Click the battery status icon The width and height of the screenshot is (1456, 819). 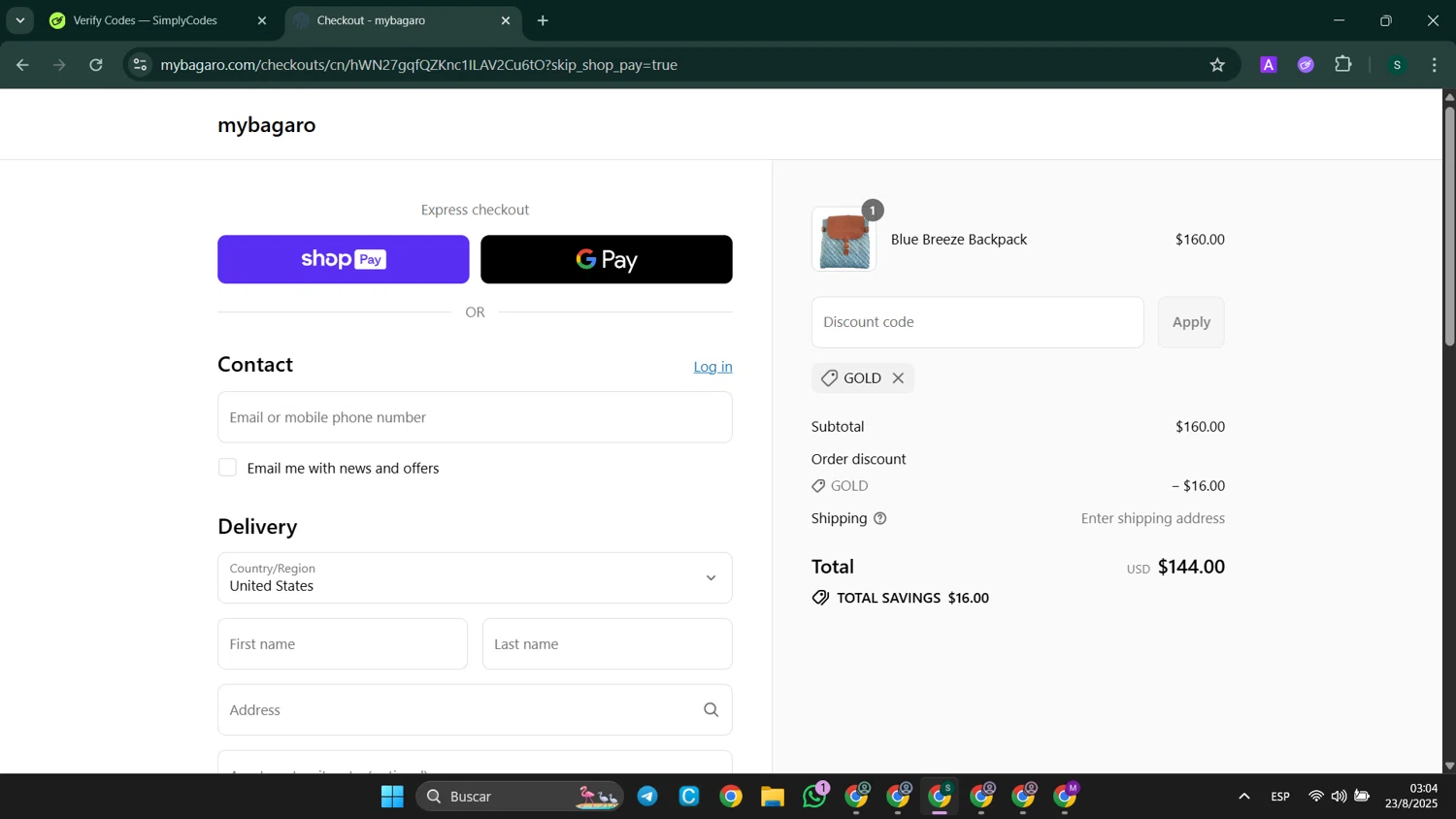[x=1362, y=797]
